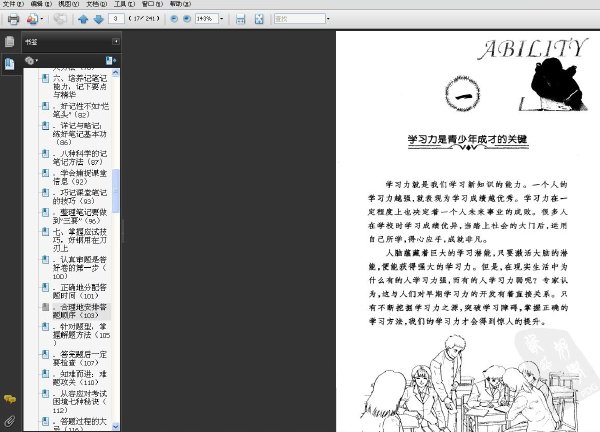Click bookmark icon beside 八种科学的记笔记方法
The height and width of the screenshot is (432, 600).
[45, 153]
